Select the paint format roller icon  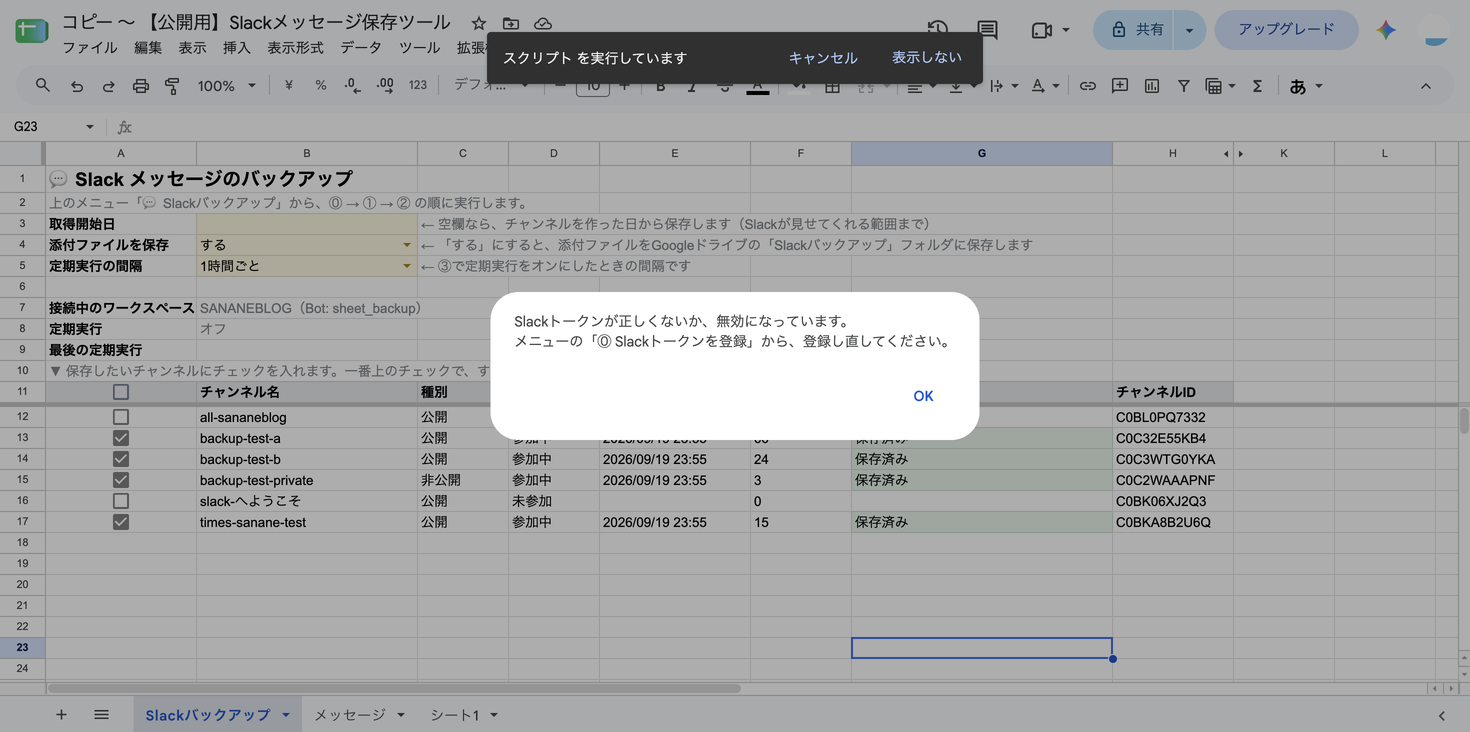coord(172,86)
